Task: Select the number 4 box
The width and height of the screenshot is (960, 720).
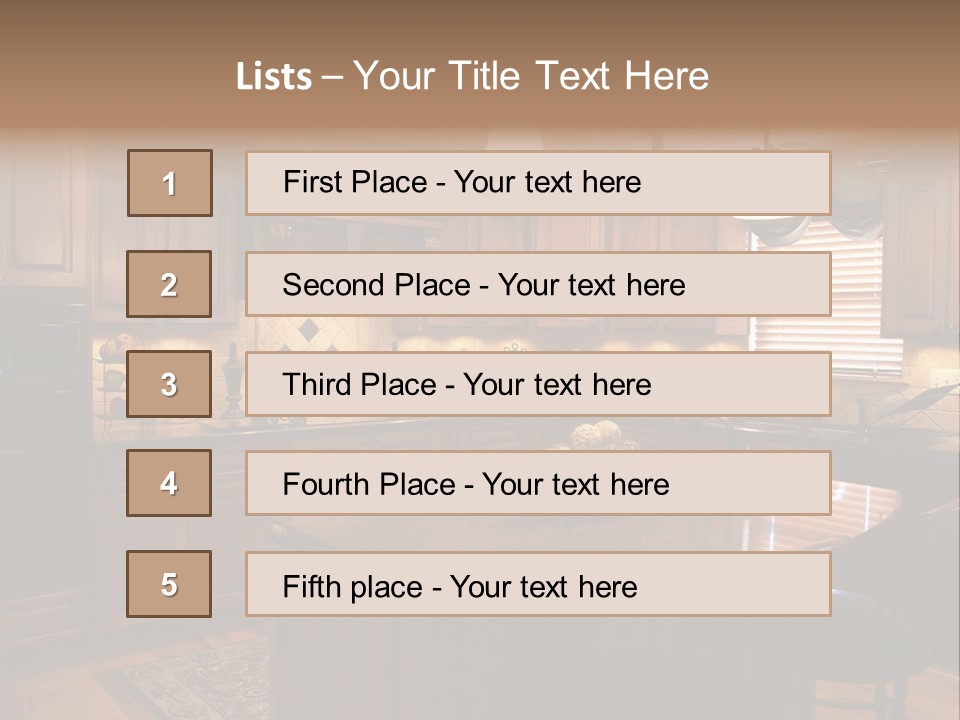Action: tap(169, 483)
